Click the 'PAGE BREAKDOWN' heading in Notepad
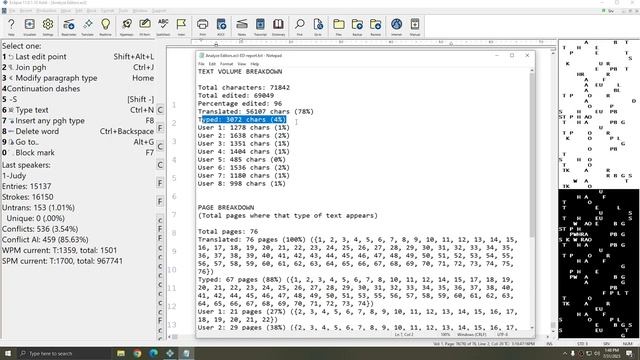 tap(226, 207)
